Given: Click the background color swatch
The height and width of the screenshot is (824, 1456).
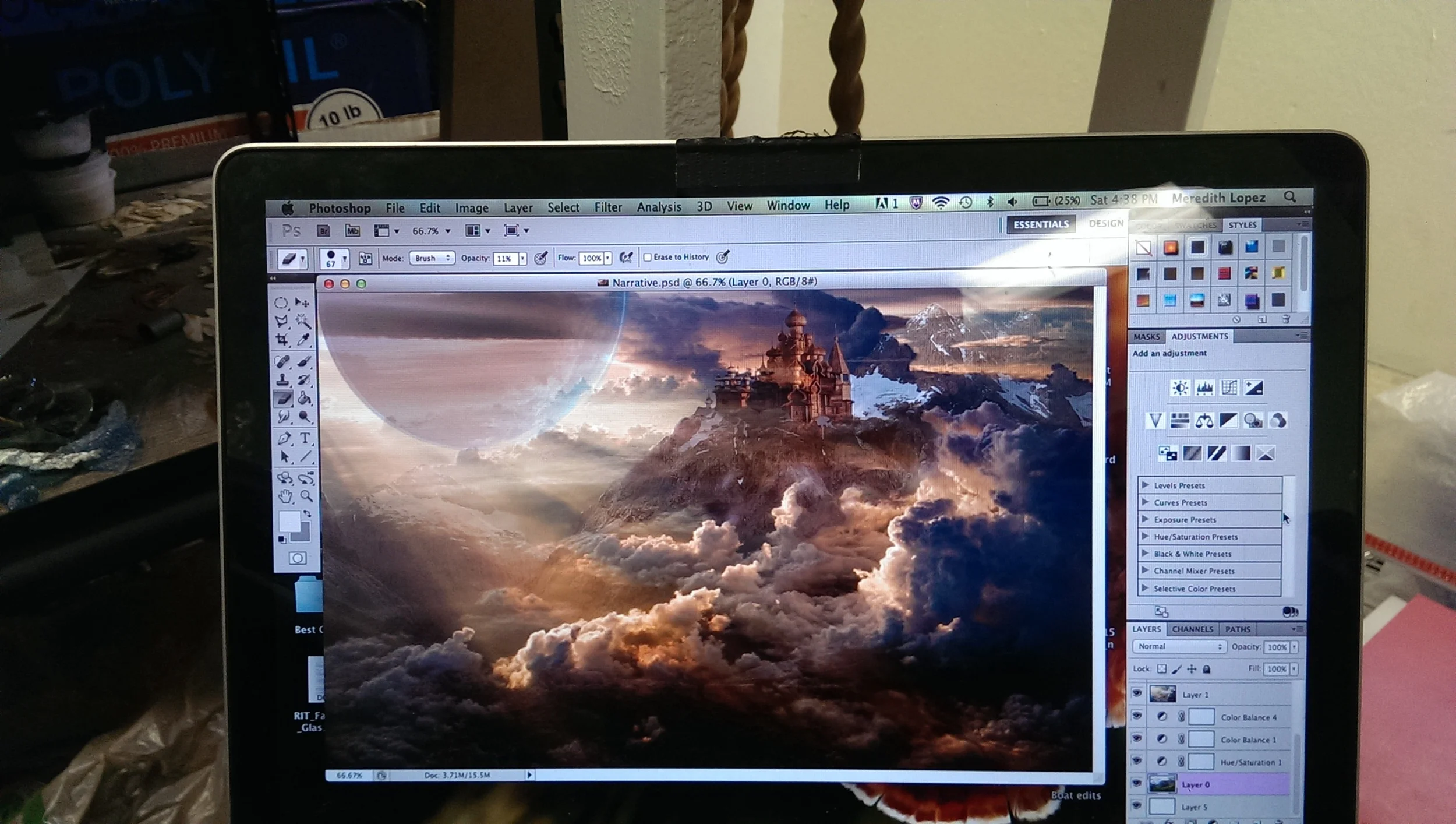Looking at the screenshot, I should click(304, 534).
